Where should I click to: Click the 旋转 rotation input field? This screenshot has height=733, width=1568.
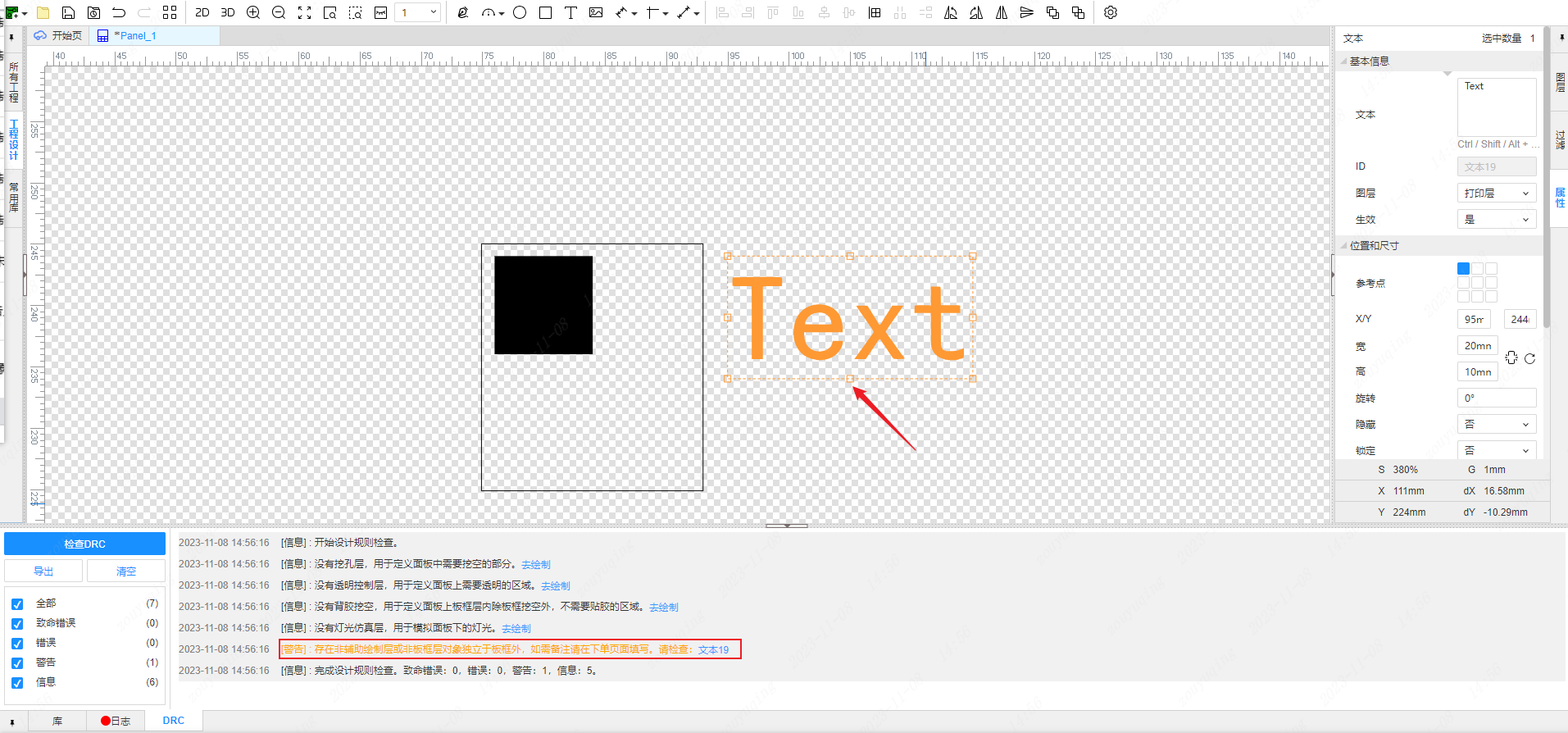[1497, 398]
